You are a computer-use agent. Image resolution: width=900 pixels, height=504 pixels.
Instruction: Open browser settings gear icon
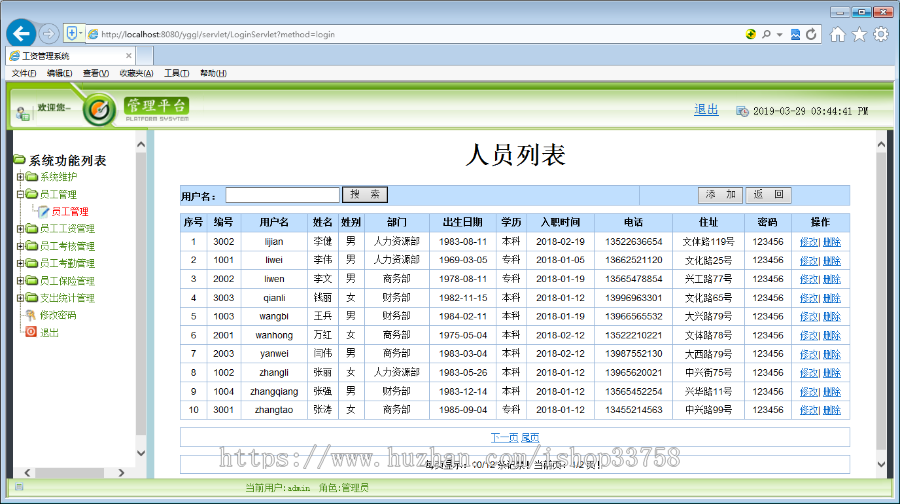[881, 34]
